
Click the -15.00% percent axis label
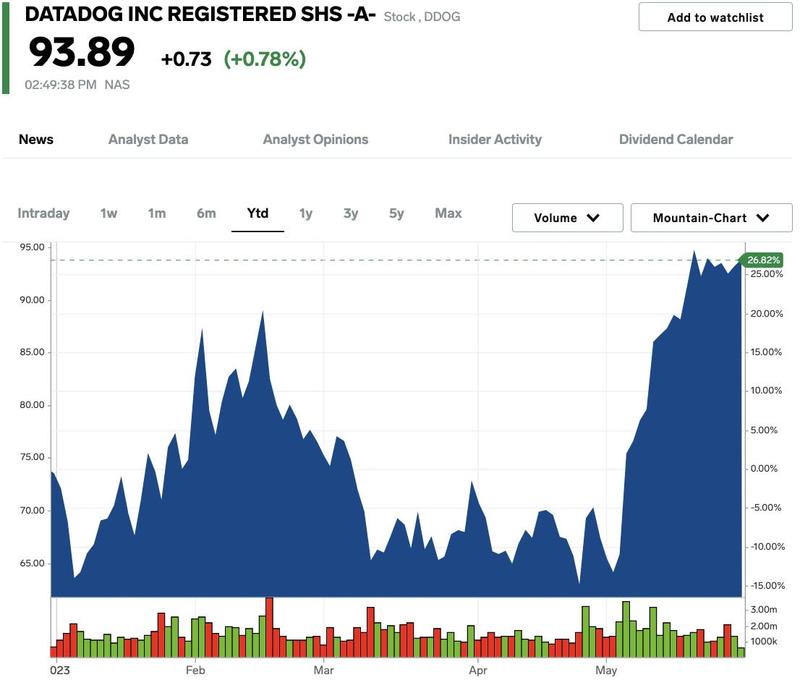click(767, 585)
